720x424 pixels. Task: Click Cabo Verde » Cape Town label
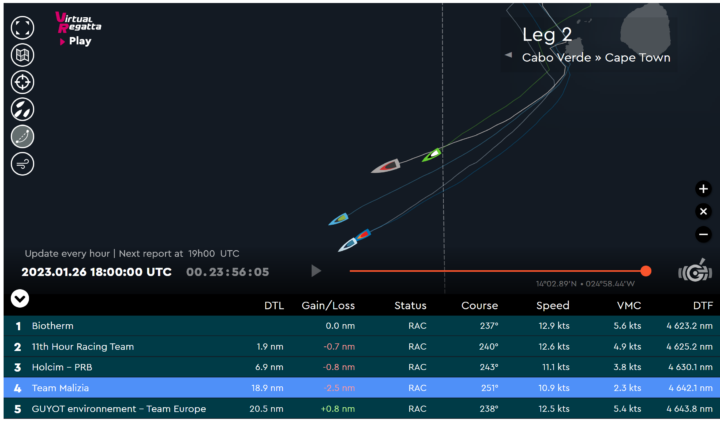(x=596, y=58)
